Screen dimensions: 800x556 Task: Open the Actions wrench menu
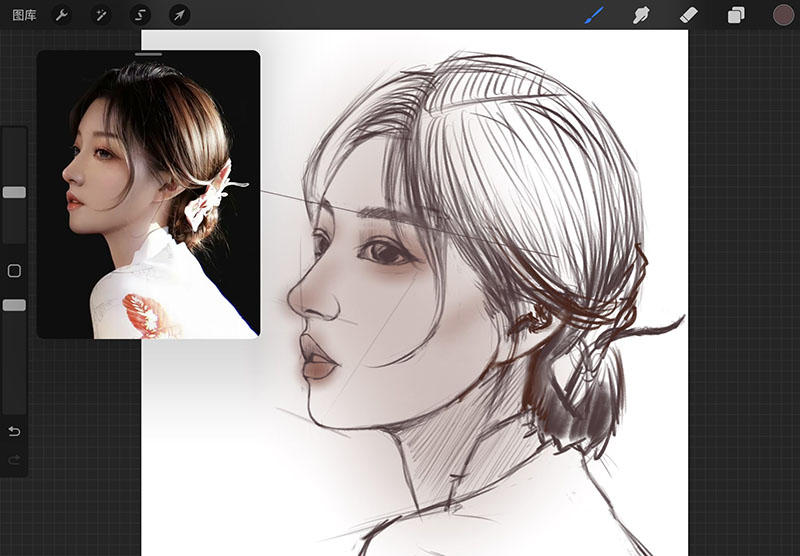[61, 15]
